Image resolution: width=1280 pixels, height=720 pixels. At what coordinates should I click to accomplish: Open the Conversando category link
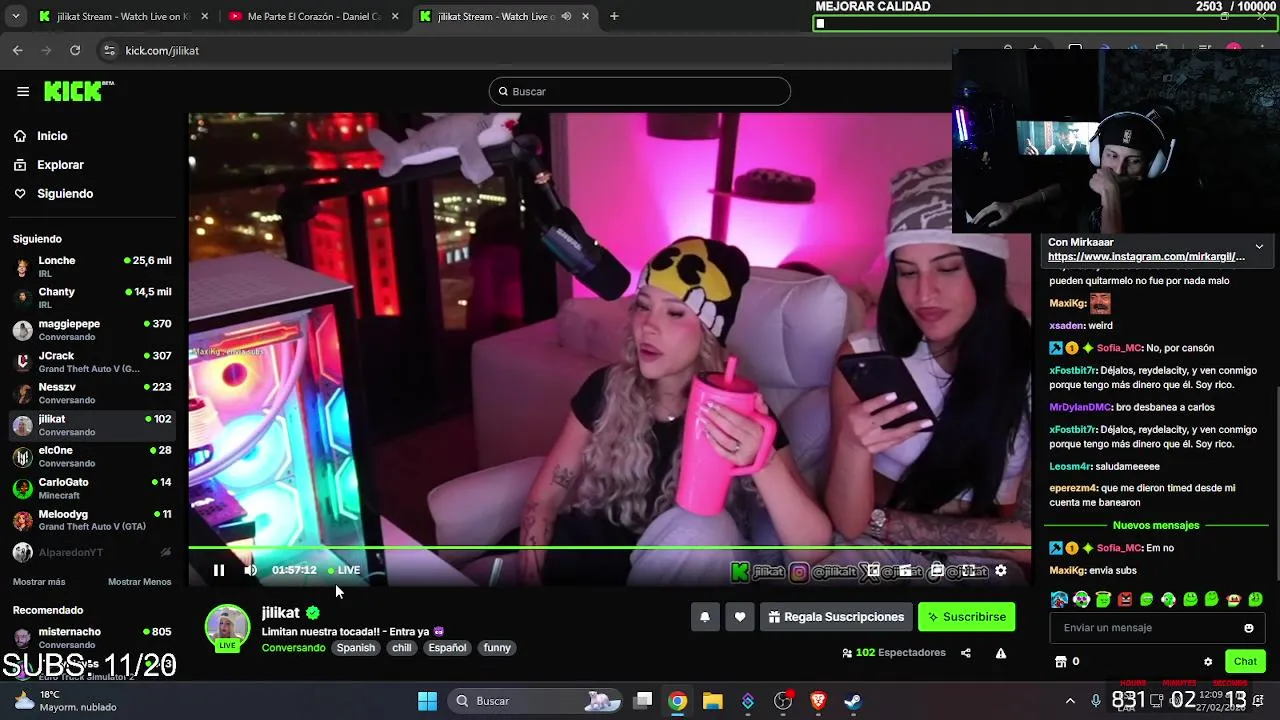(293, 648)
